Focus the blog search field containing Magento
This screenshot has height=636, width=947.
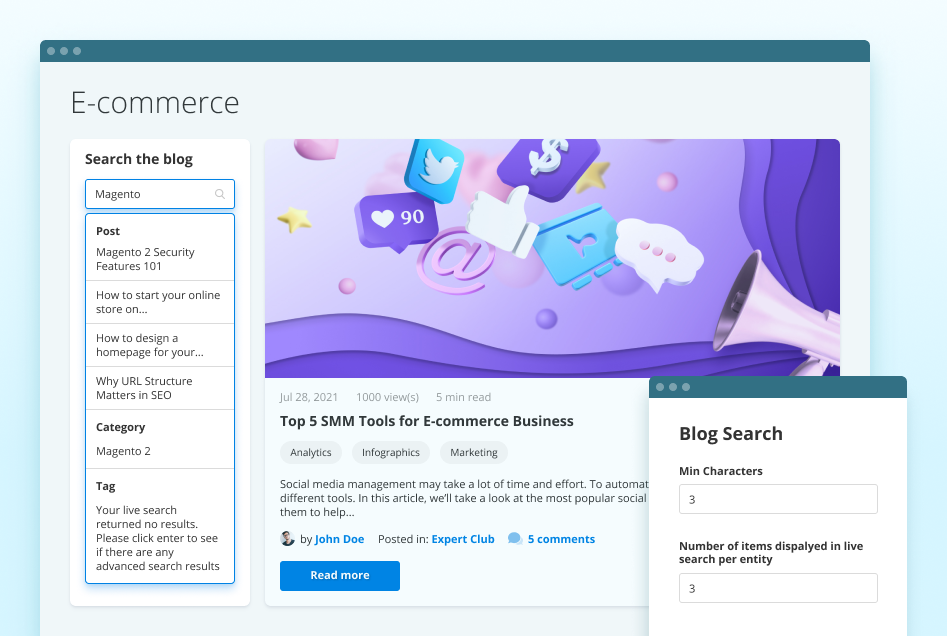[x=150, y=194]
